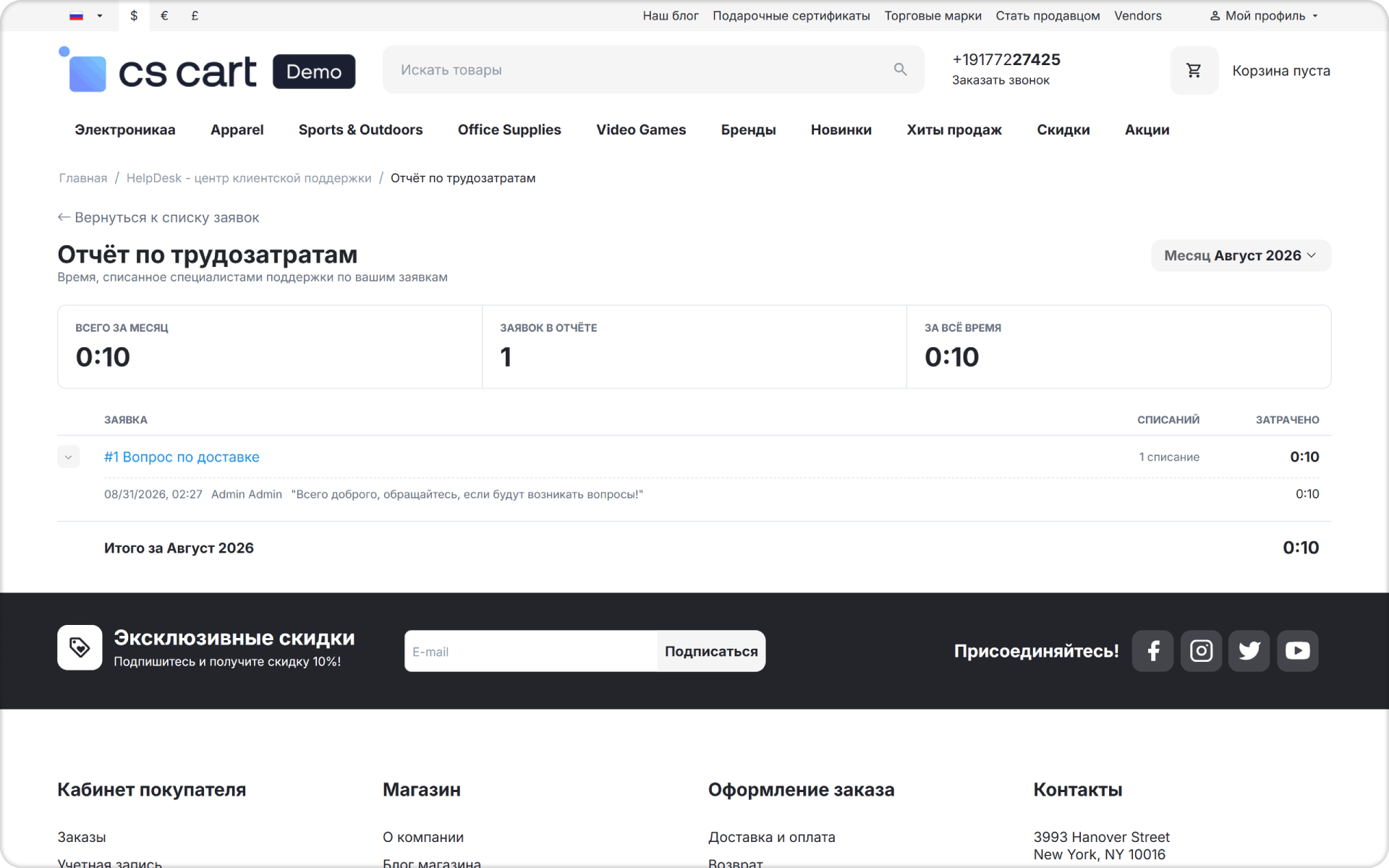The image size is (1389, 868).
Task: Expand the Мой профиль menu
Action: pyautogui.click(x=1264, y=16)
